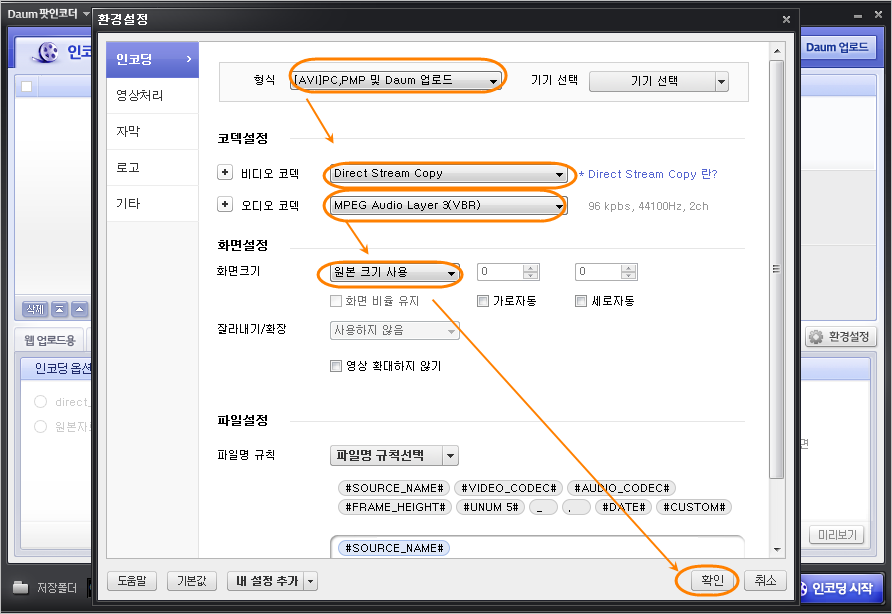Decrease the second screen size value with down arrow
This screenshot has height=614, width=892.
click(x=629, y=276)
